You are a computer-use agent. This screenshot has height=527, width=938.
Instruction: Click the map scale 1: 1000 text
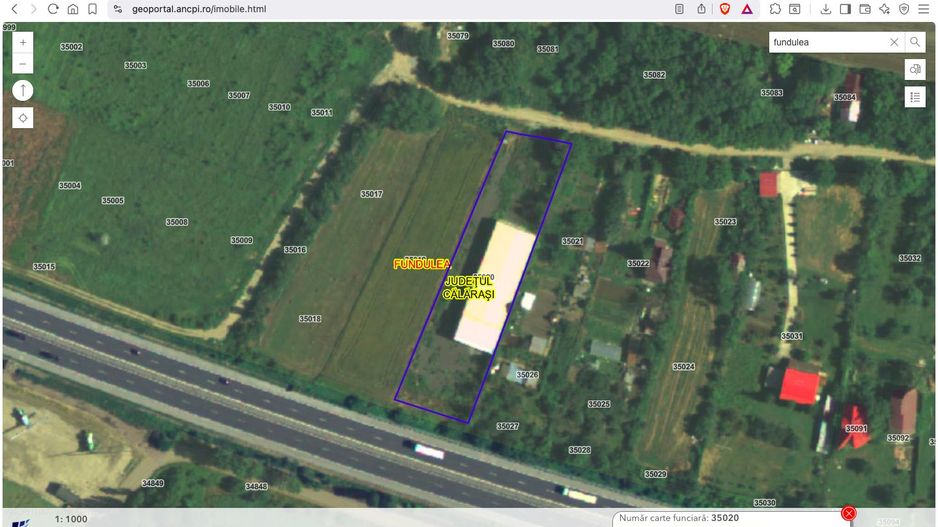tap(71, 519)
